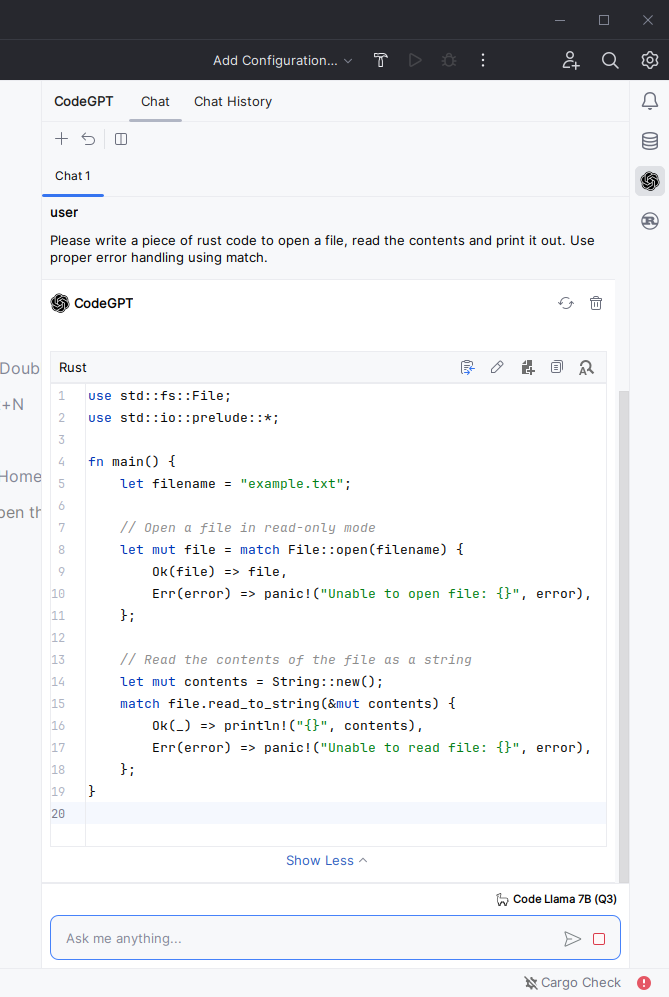Click the Build hammer icon
The width and height of the screenshot is (669, 997).
click(381, 60)
